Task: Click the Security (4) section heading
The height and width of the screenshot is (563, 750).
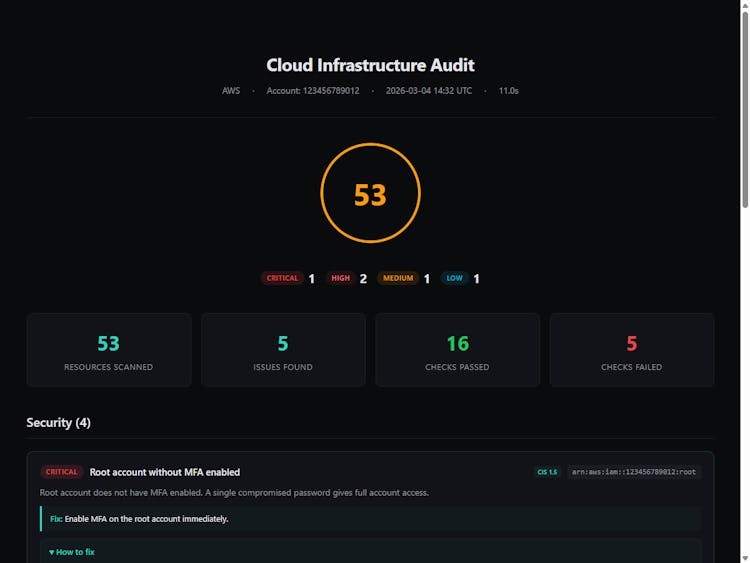Action: 59,423
